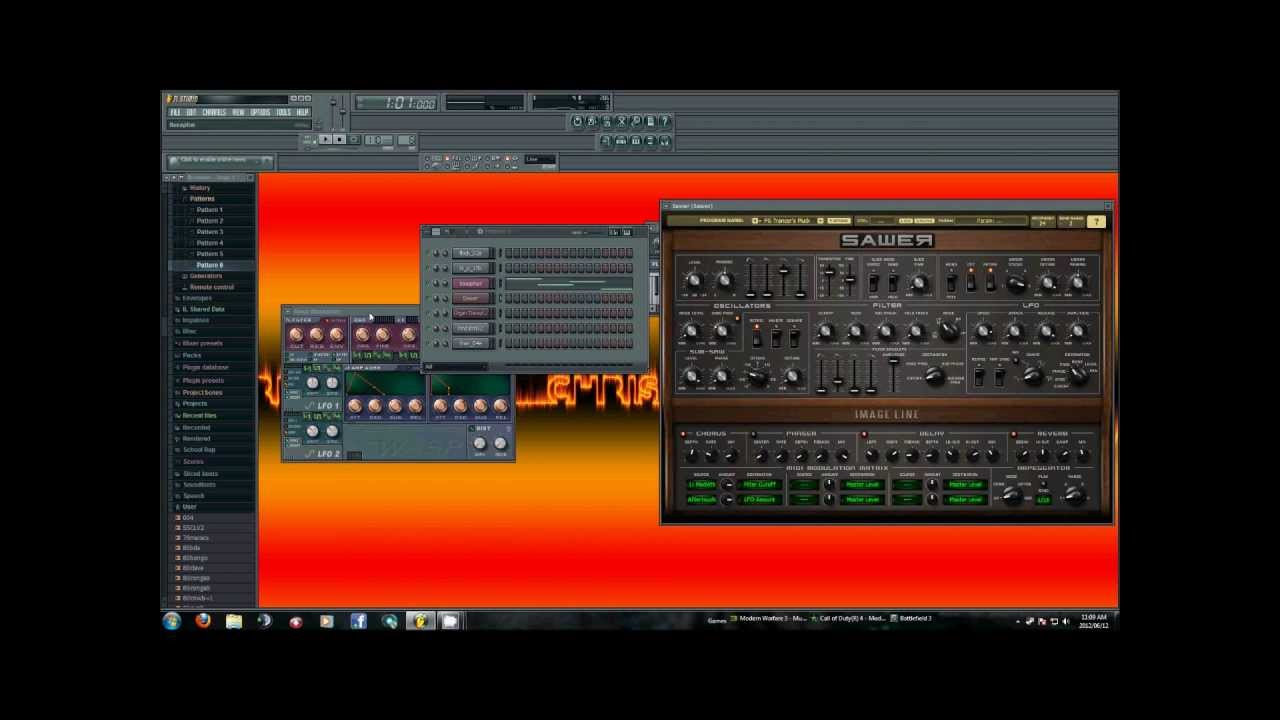Screen dimensions: 1280x720
Task: Click the previous program minus button in Sawer
Action: click(755, 221)
